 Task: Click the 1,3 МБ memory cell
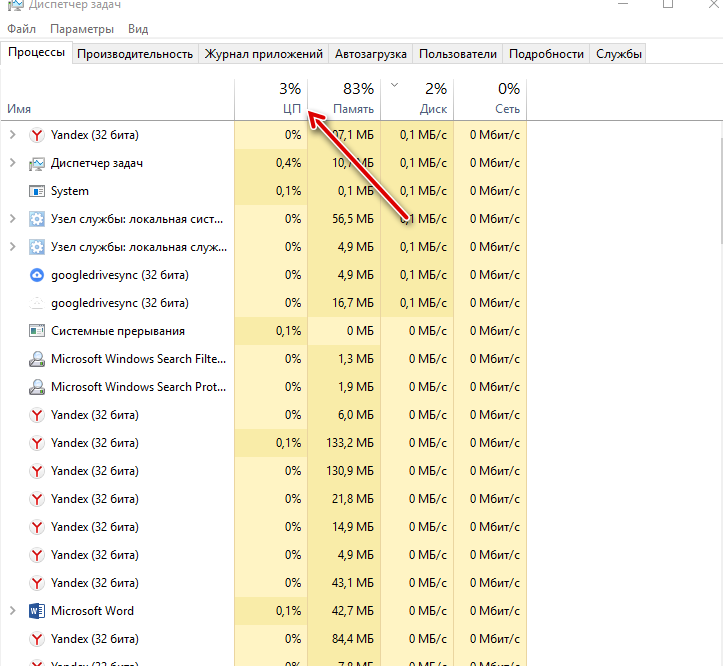tap(344, 359)
